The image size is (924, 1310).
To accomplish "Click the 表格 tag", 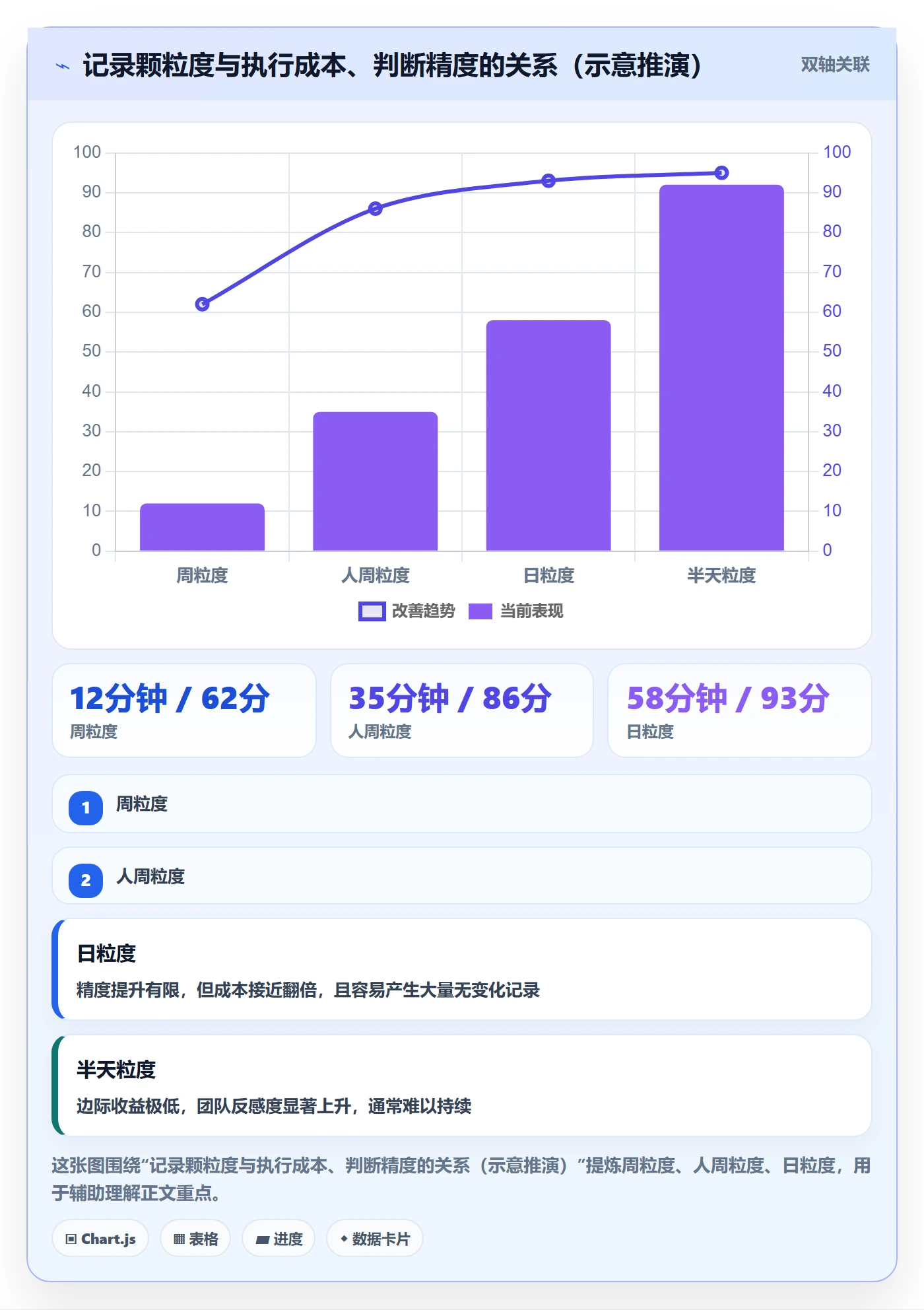I will pos(195,1239).
